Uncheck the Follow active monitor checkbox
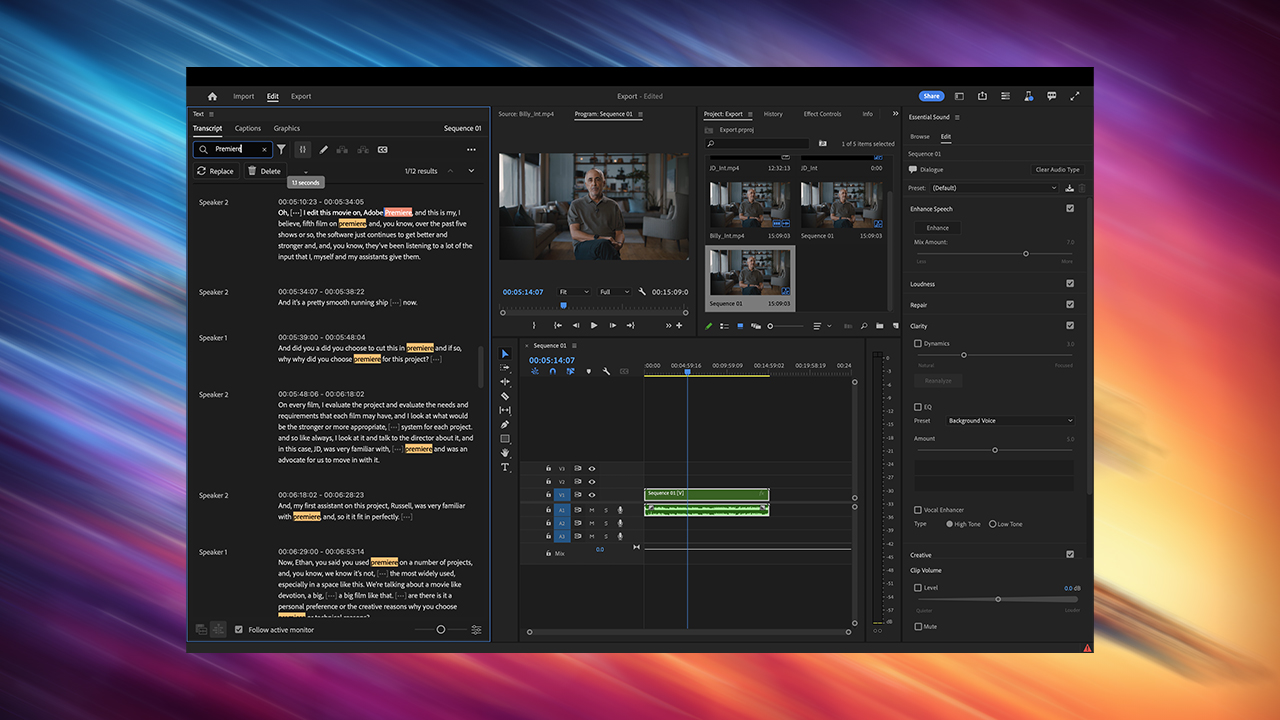1280x720 pixels. (x=237, y=629)
